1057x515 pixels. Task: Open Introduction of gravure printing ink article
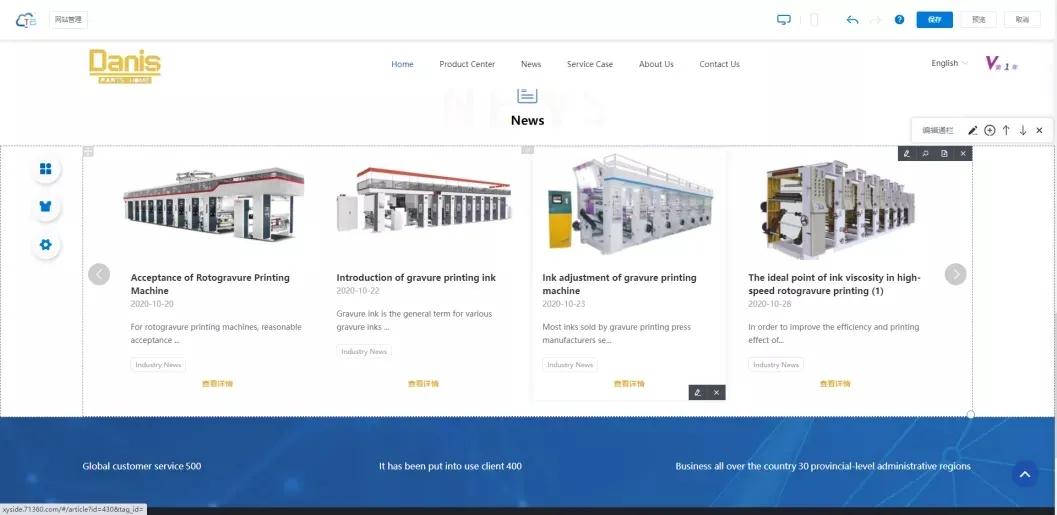pos(416,278)
